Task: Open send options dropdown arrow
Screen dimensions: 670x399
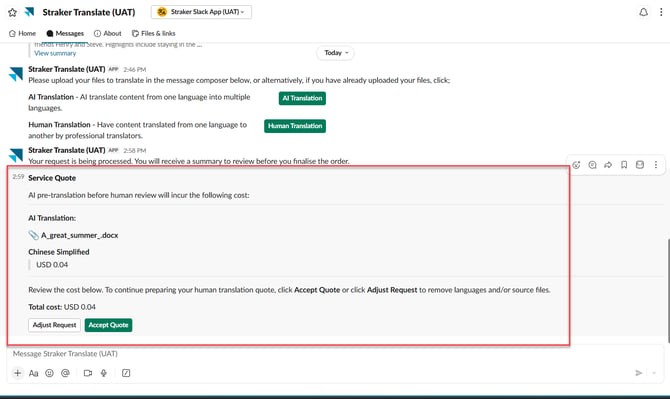Action: [654, 373]
